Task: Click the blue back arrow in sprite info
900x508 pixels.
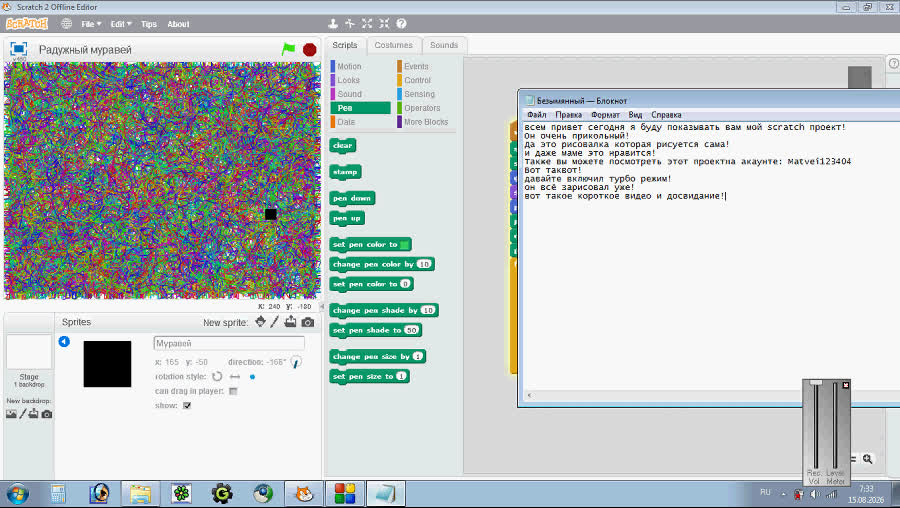Action: pyautogui.click(x=64, y=342)
